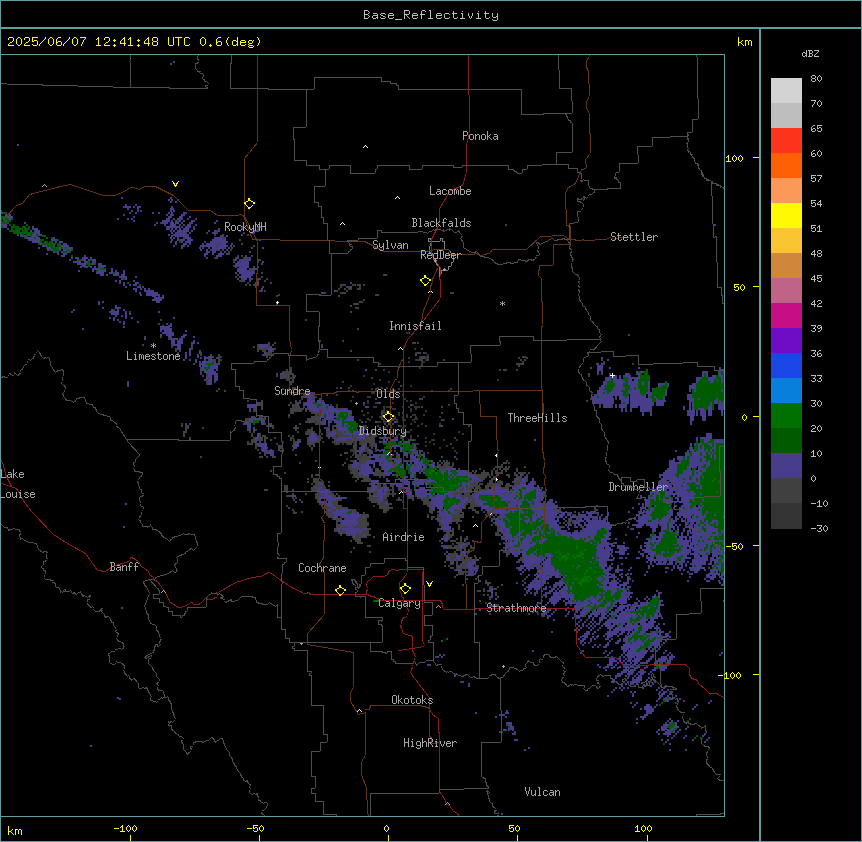The image size is (862, 842).
Task: Click the Innisfail city label
Action: pos(415,326)
